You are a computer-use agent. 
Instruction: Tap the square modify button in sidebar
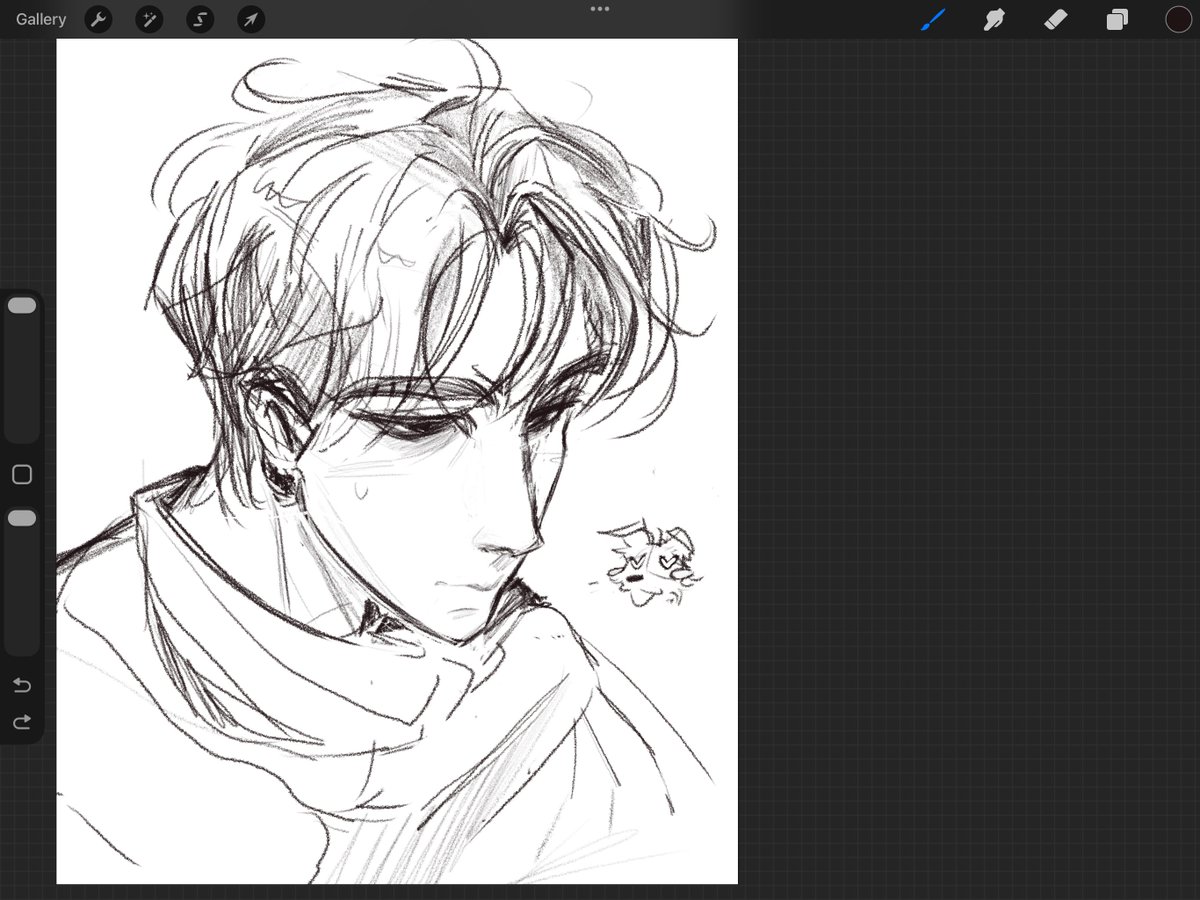pyautogui.click(x=22, y=475)
